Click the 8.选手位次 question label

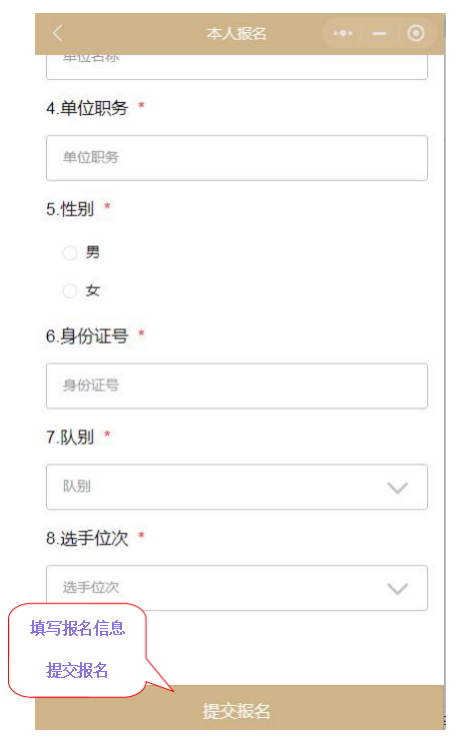(87, 538)
